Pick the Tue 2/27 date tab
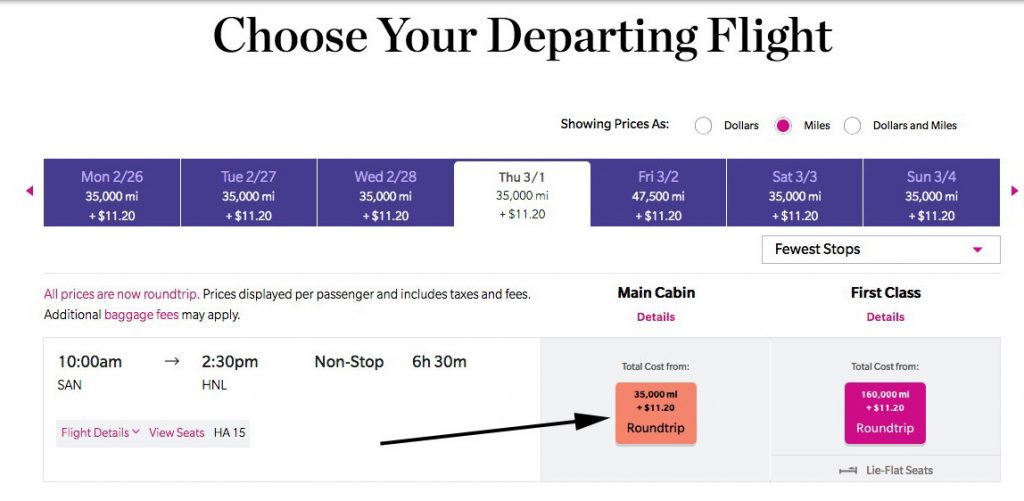The height and width of the screenshot is (501, 1024). coord(249,193)
